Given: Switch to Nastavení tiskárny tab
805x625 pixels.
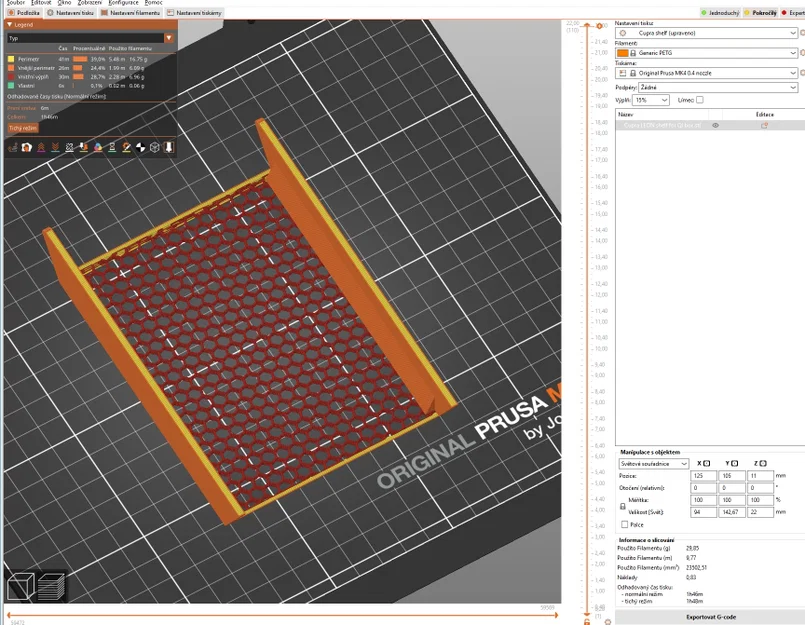Looking at the screenshot, I should [194, 12].
